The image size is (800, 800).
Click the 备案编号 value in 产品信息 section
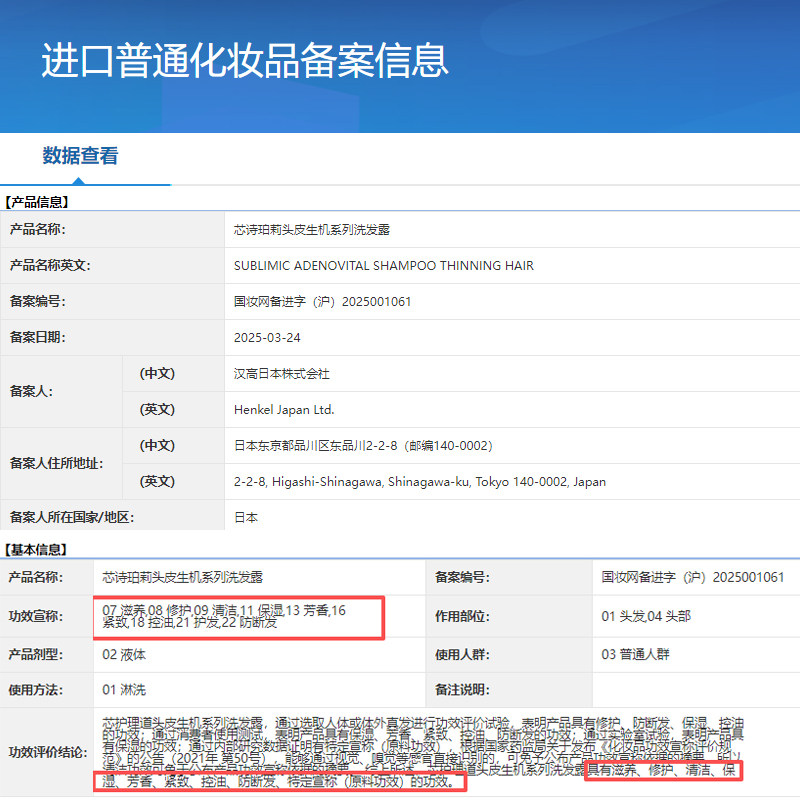pos(322,302)
